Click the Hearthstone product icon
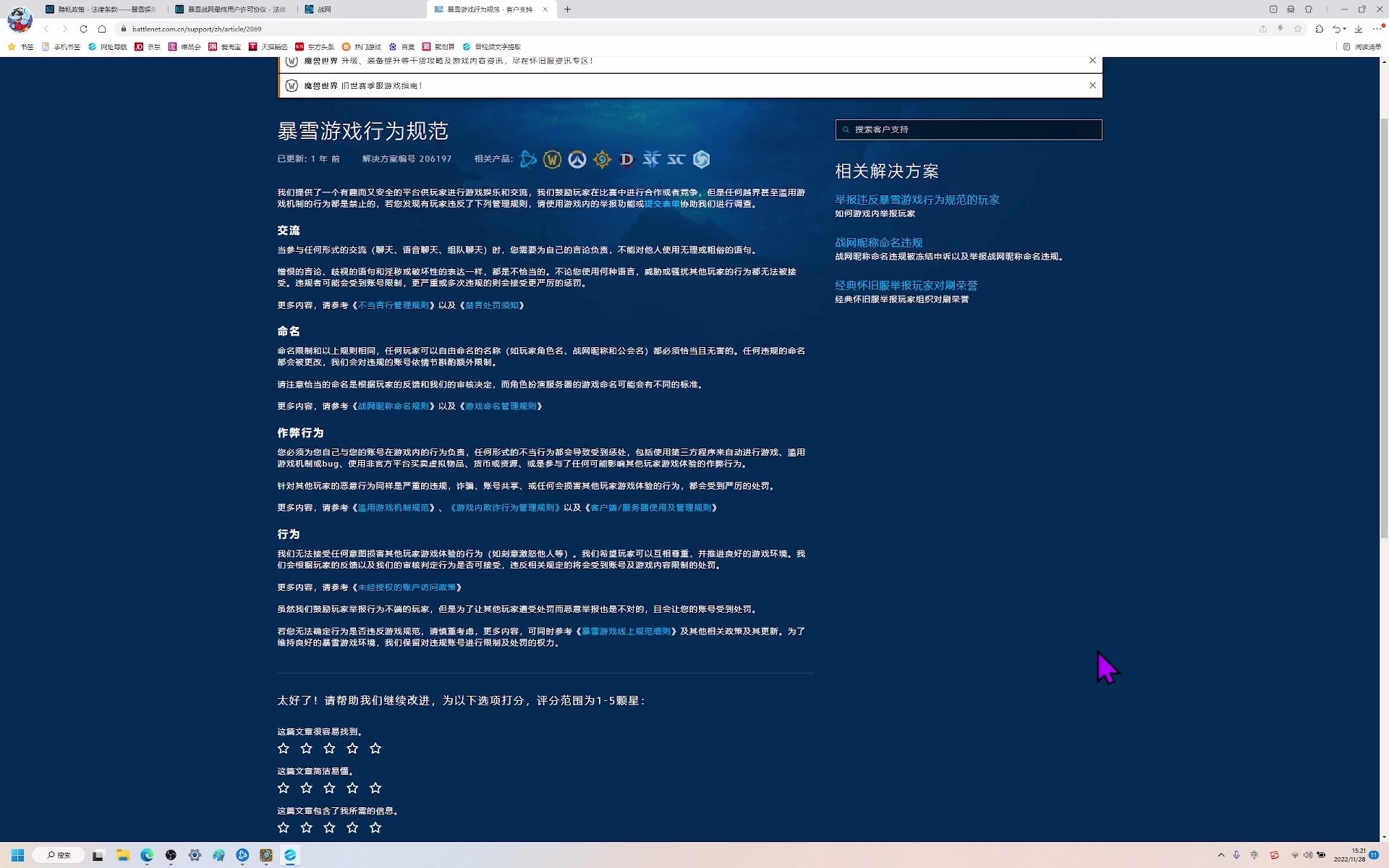Viewport: 1389px width, 868px height. pyautogui.click(x=602, y=159)
